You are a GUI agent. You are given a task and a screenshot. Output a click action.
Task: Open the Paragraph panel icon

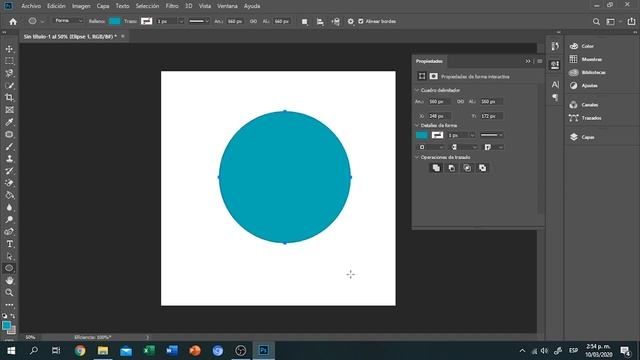[x=555, y=98]
